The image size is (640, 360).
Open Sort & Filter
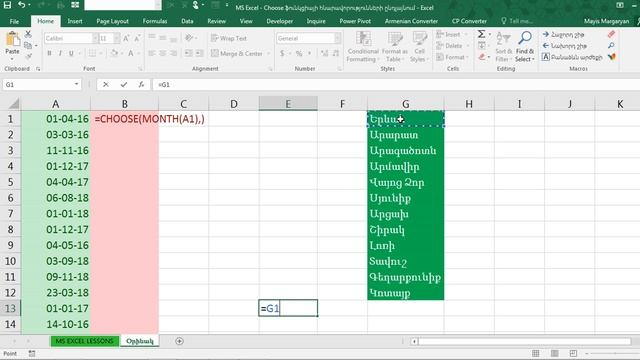(x=503, y=47)
